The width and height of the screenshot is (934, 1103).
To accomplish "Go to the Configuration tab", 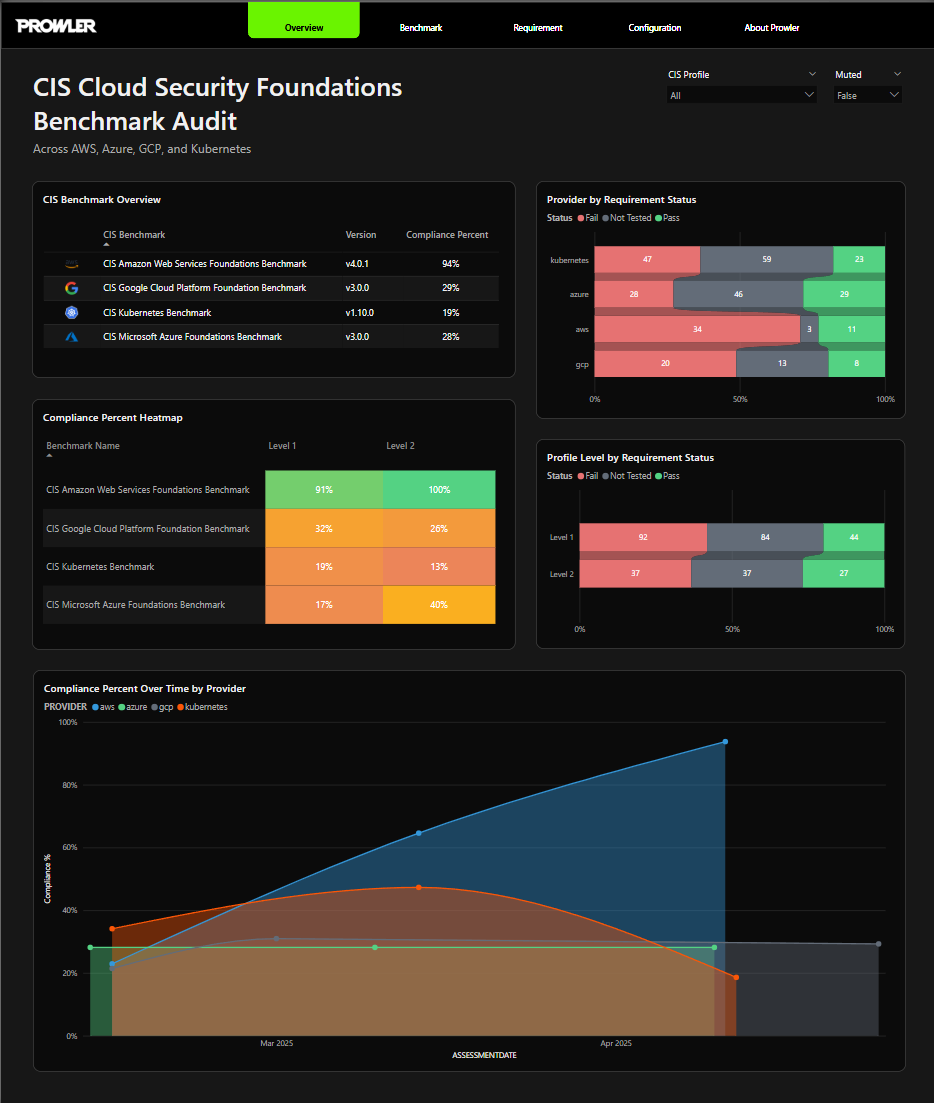I will click(654, 27).
